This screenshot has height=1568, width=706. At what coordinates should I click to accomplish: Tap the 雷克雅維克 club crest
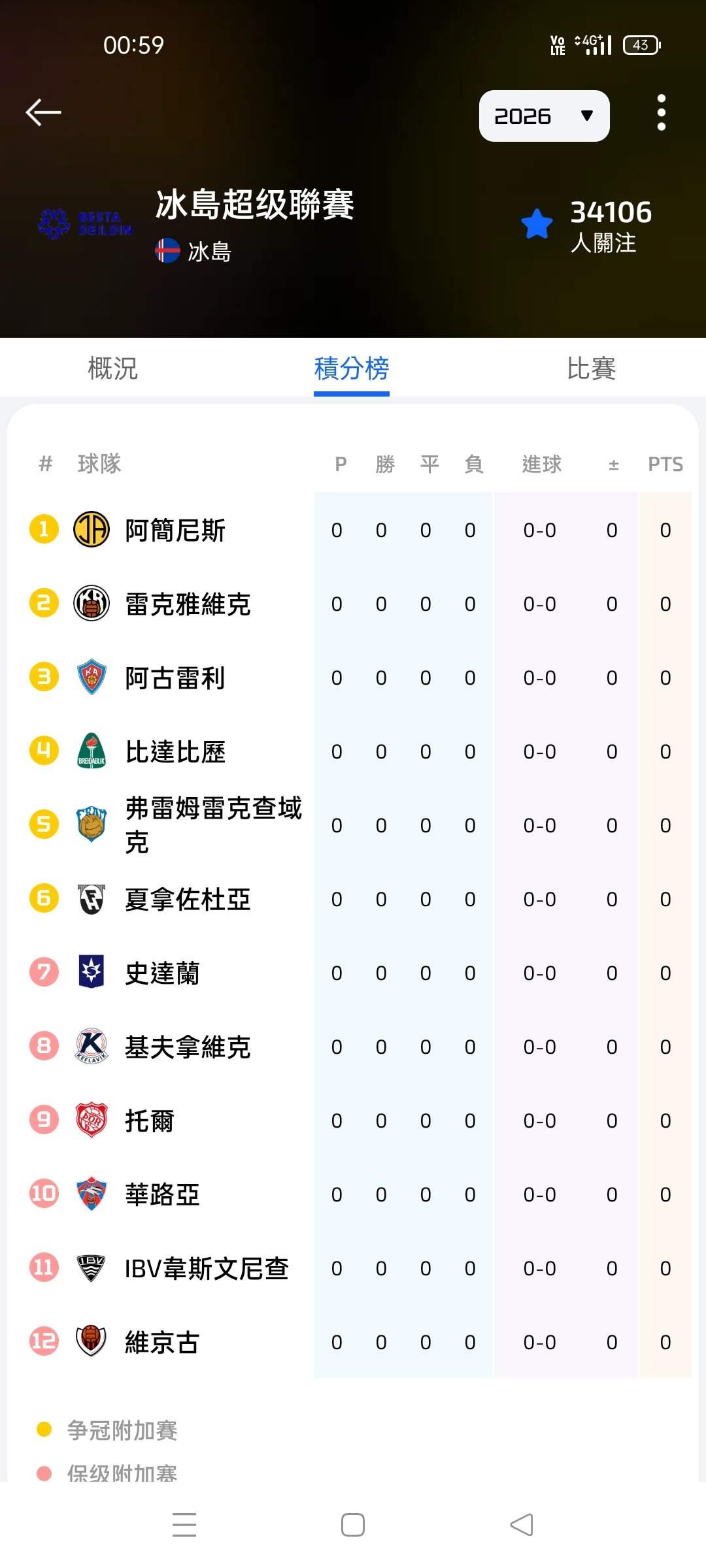click(92, 603)
